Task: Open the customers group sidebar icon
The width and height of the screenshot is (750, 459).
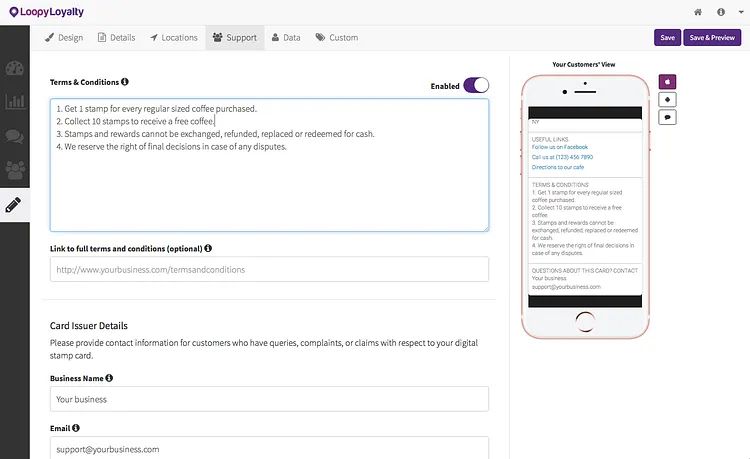Action: tap(14, 170)
